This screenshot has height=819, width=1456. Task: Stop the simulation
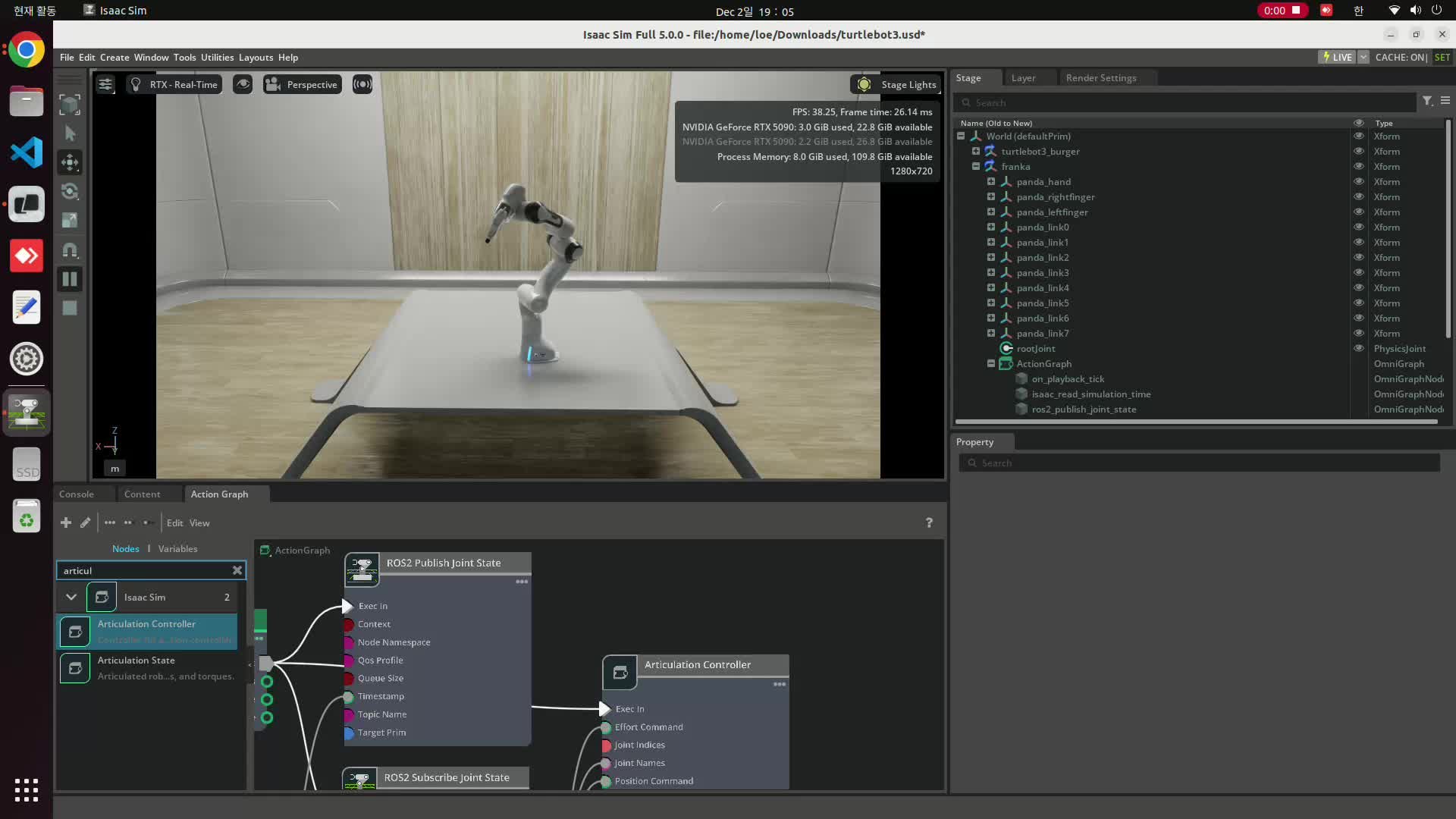click(x=70, y=308)
